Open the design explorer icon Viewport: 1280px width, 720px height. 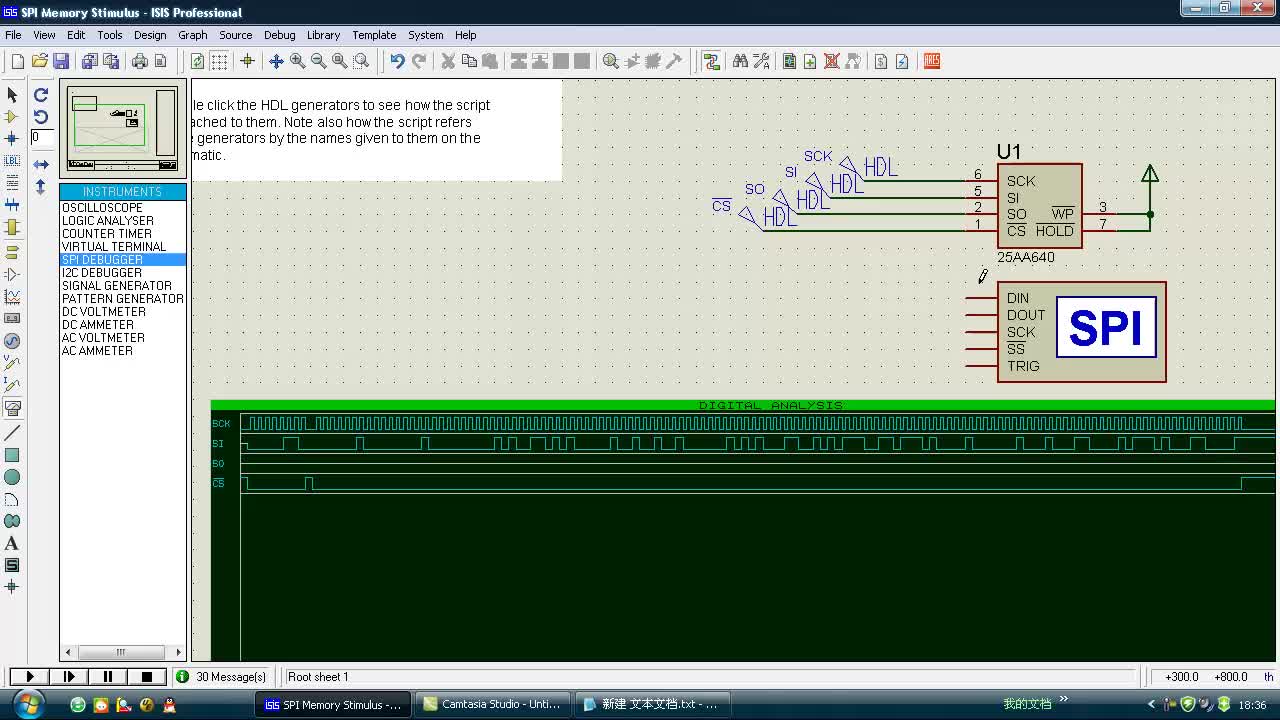click(x=789, y=61)
